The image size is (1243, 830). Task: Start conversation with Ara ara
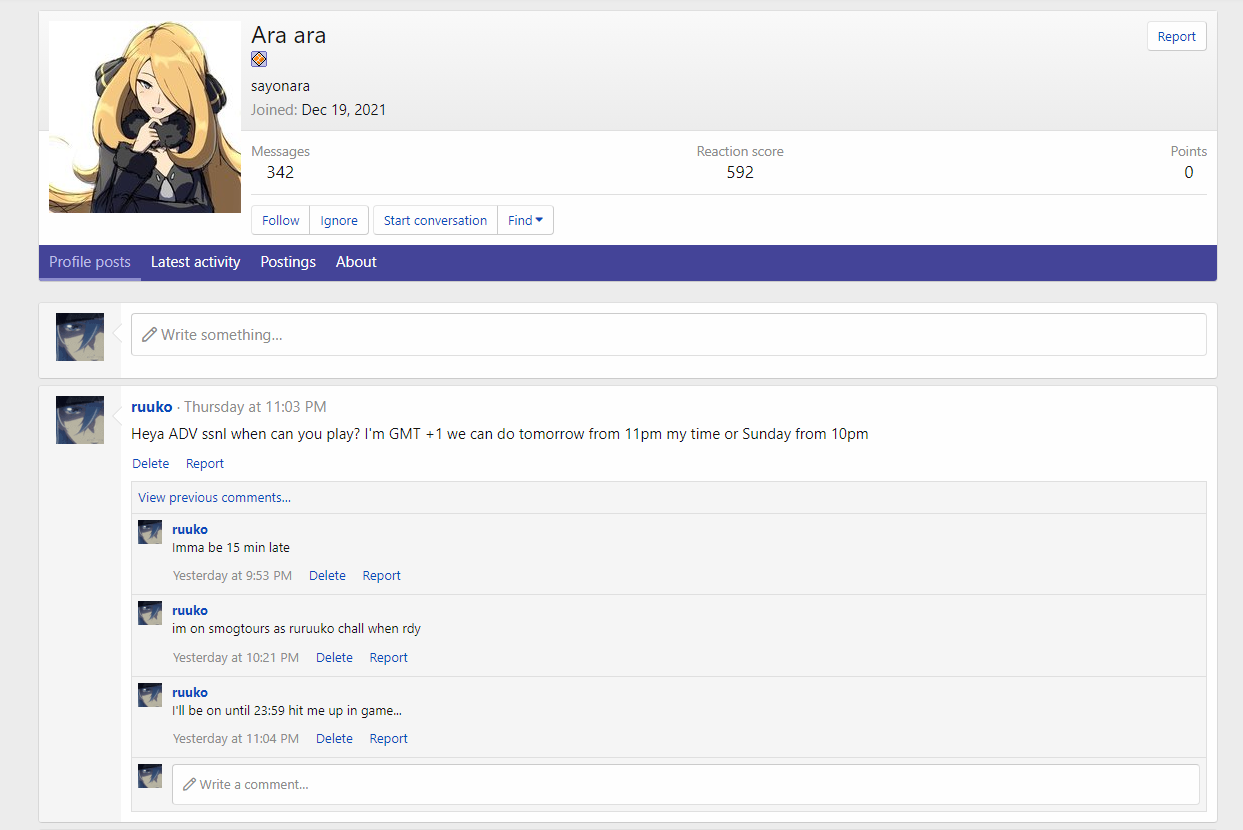coord(435,220)
